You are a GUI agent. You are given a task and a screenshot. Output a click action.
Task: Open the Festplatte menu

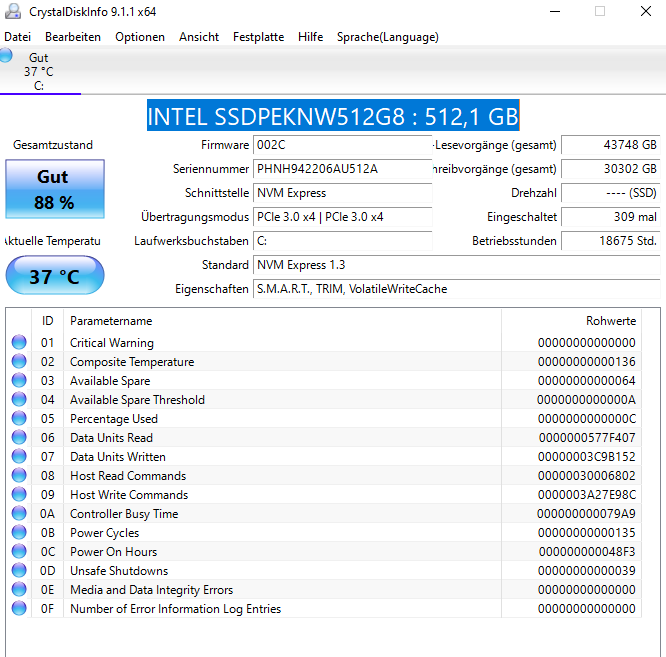258,37
